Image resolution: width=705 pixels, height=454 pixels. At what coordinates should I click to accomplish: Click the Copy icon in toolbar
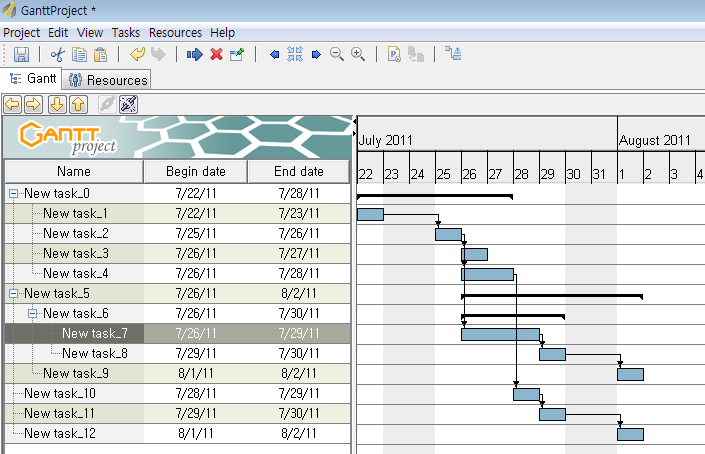click(80, 54)
